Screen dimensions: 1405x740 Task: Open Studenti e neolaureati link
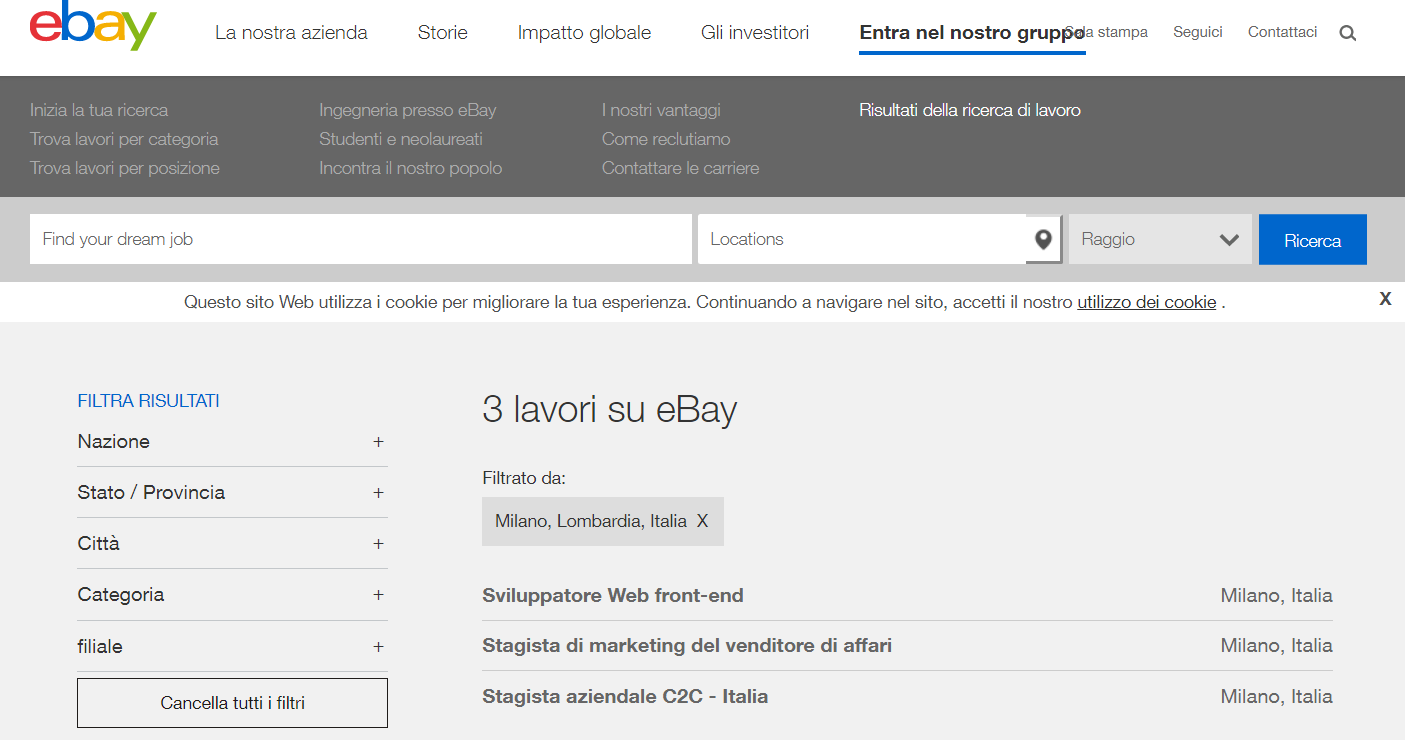[401, 139]
